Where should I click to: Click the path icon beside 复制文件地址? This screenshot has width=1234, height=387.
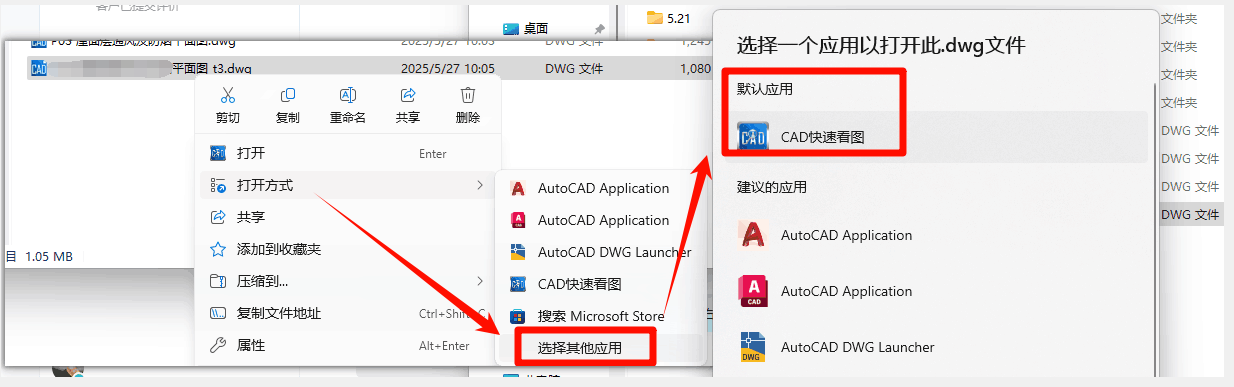(x=218, y=313)
